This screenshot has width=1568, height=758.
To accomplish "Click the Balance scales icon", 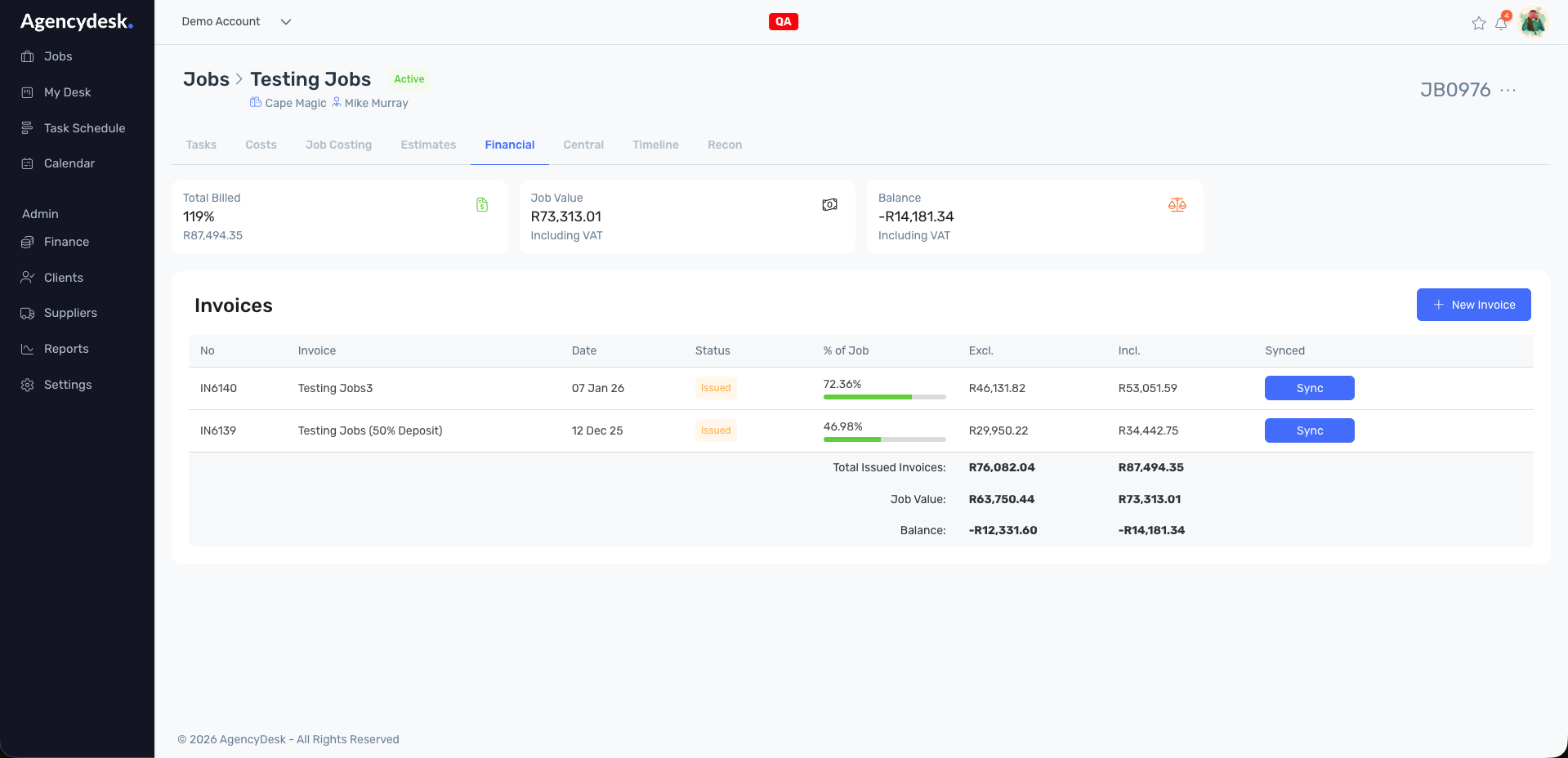I will 1177,205.
